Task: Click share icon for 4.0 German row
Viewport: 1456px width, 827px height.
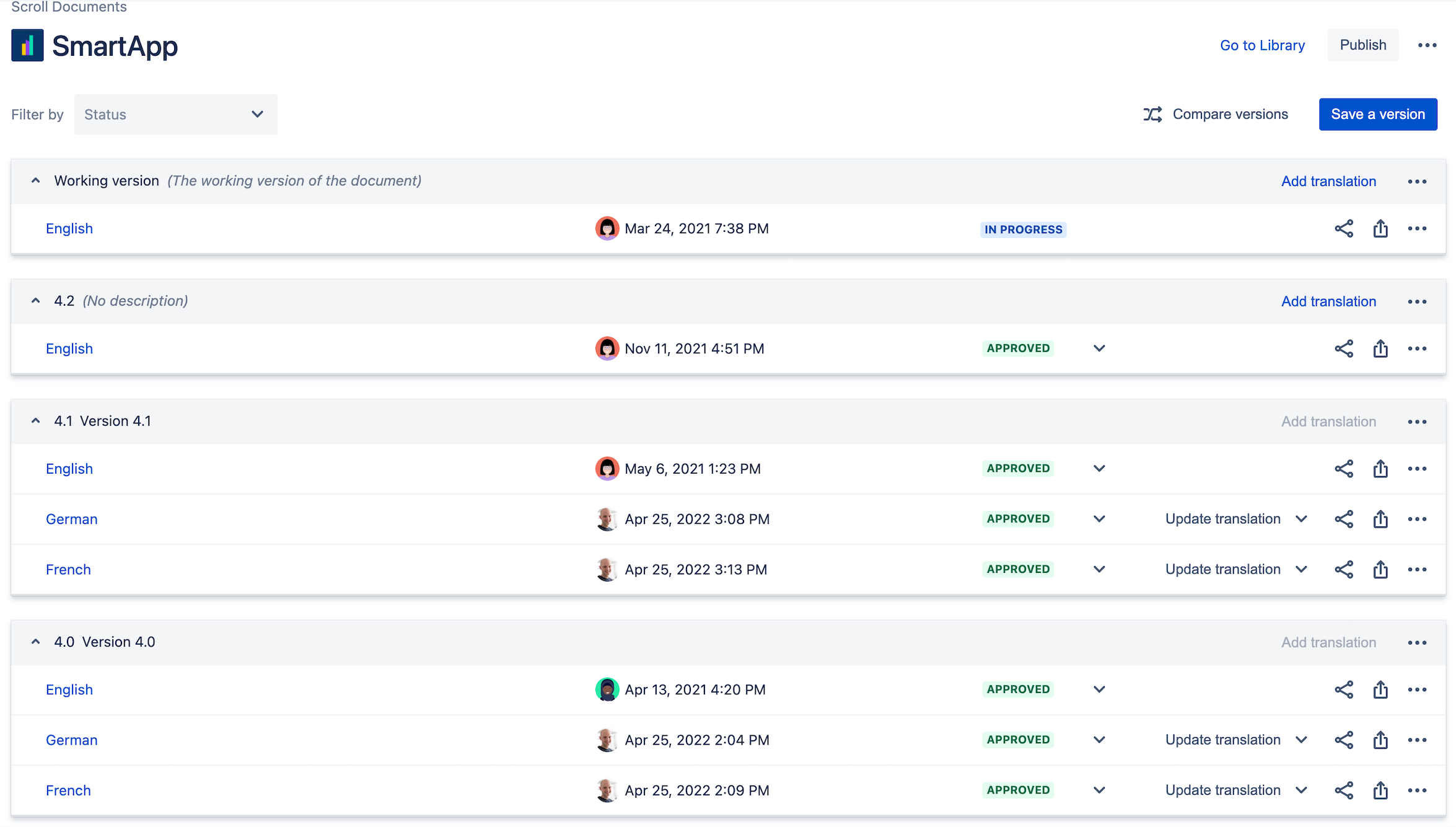Action: point(1343,740)
